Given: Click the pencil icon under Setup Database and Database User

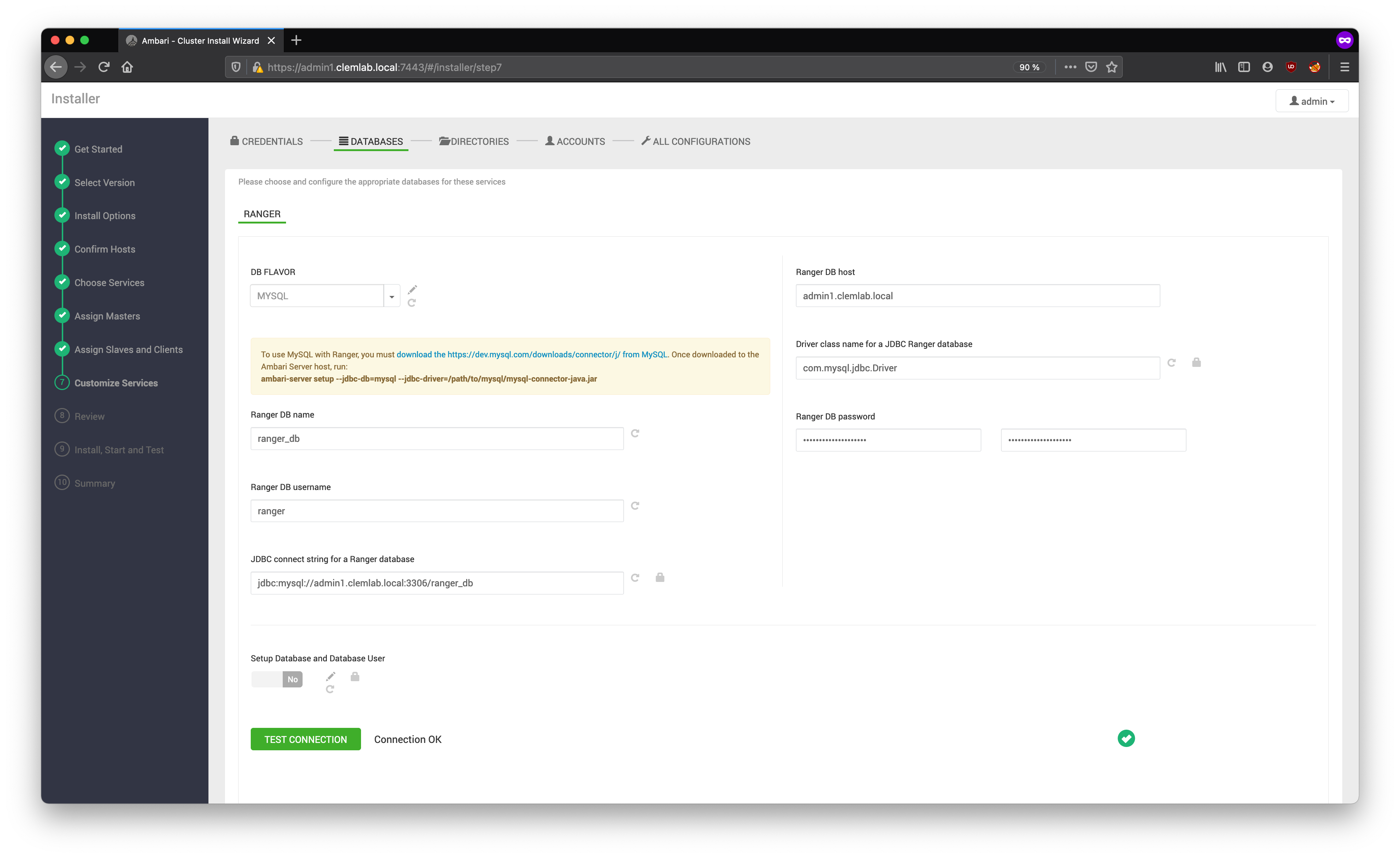Looking at the screenshot, I should pyautogui.click(x=331, y=676).
